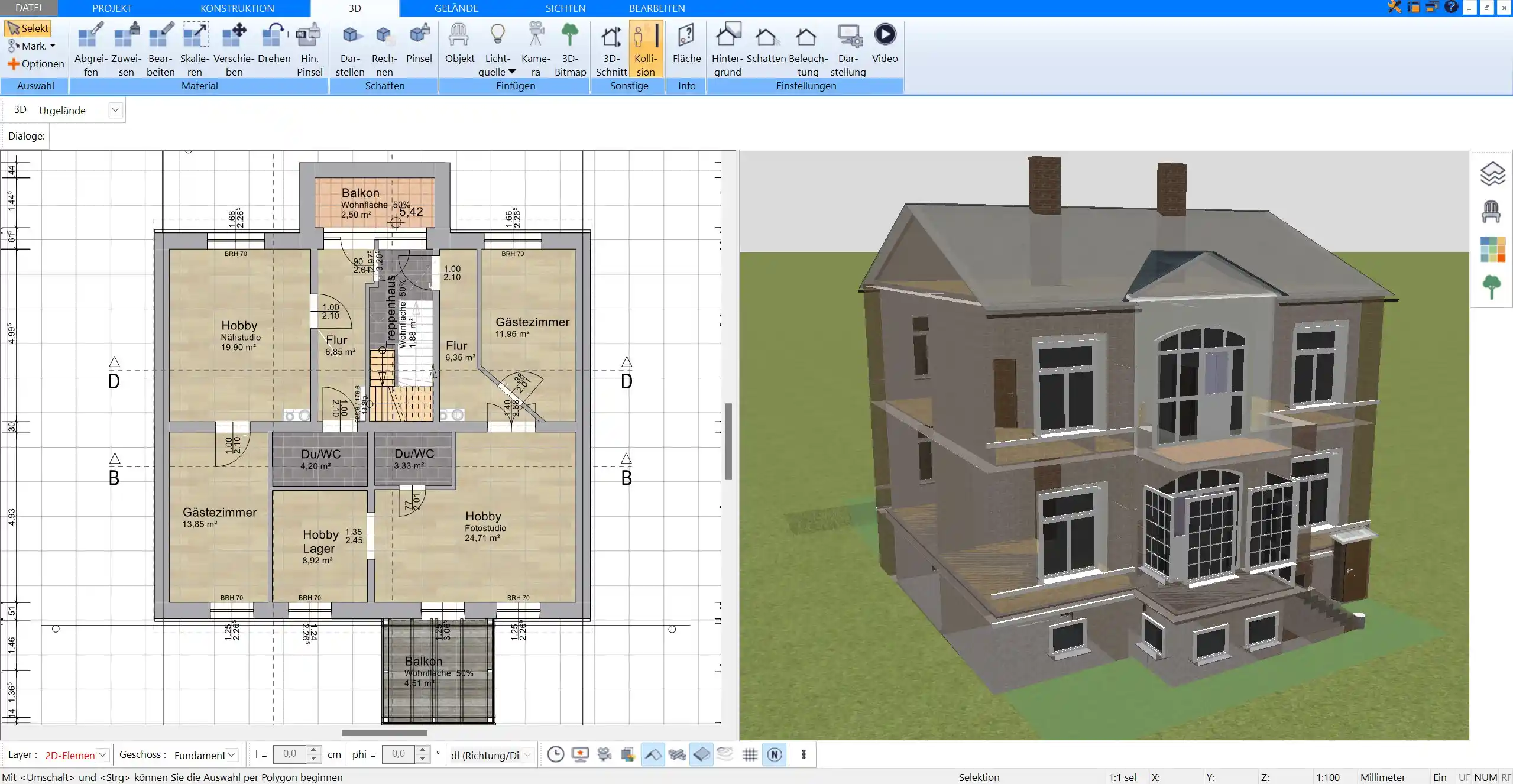Open the material color palette panel

point(1493,250)
